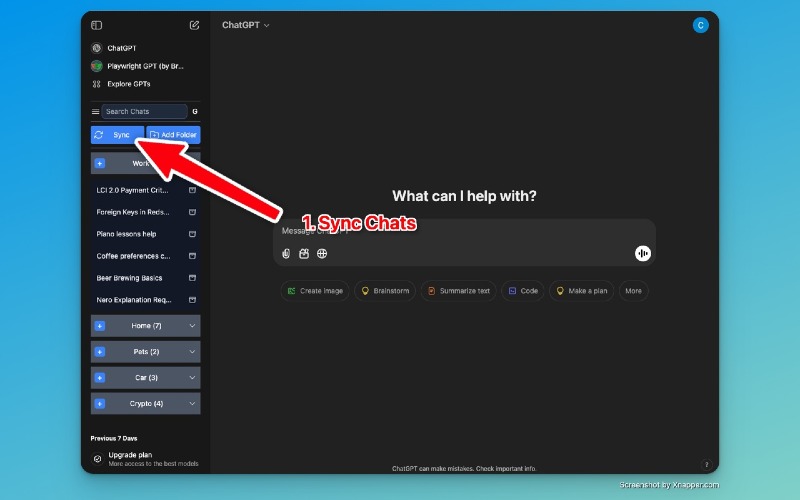Screen dimensions: 800x500
Task: Expand the Car (3) folder chevron
Action: [192, 378]
